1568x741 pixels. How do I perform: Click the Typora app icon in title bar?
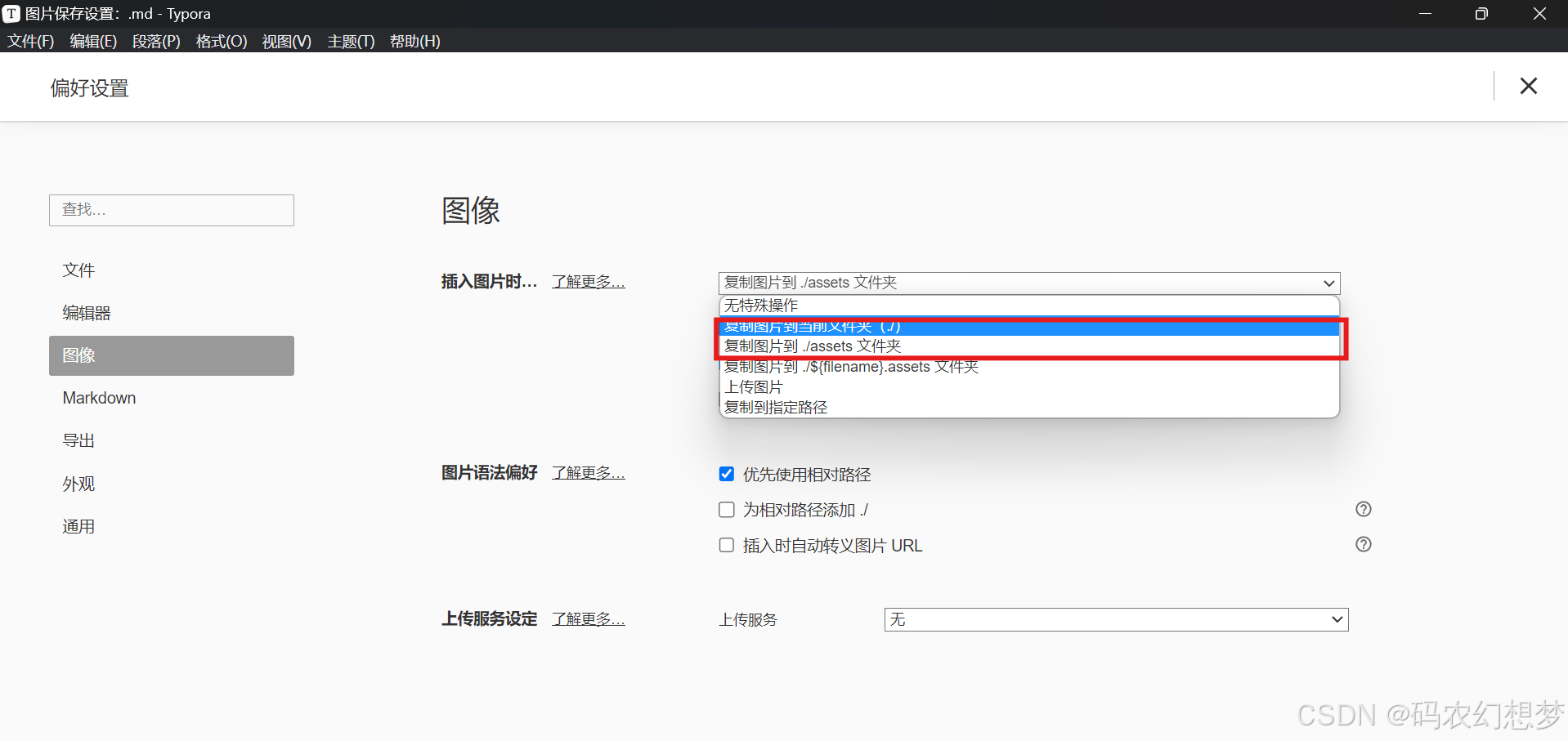click(x=11, y=13)
